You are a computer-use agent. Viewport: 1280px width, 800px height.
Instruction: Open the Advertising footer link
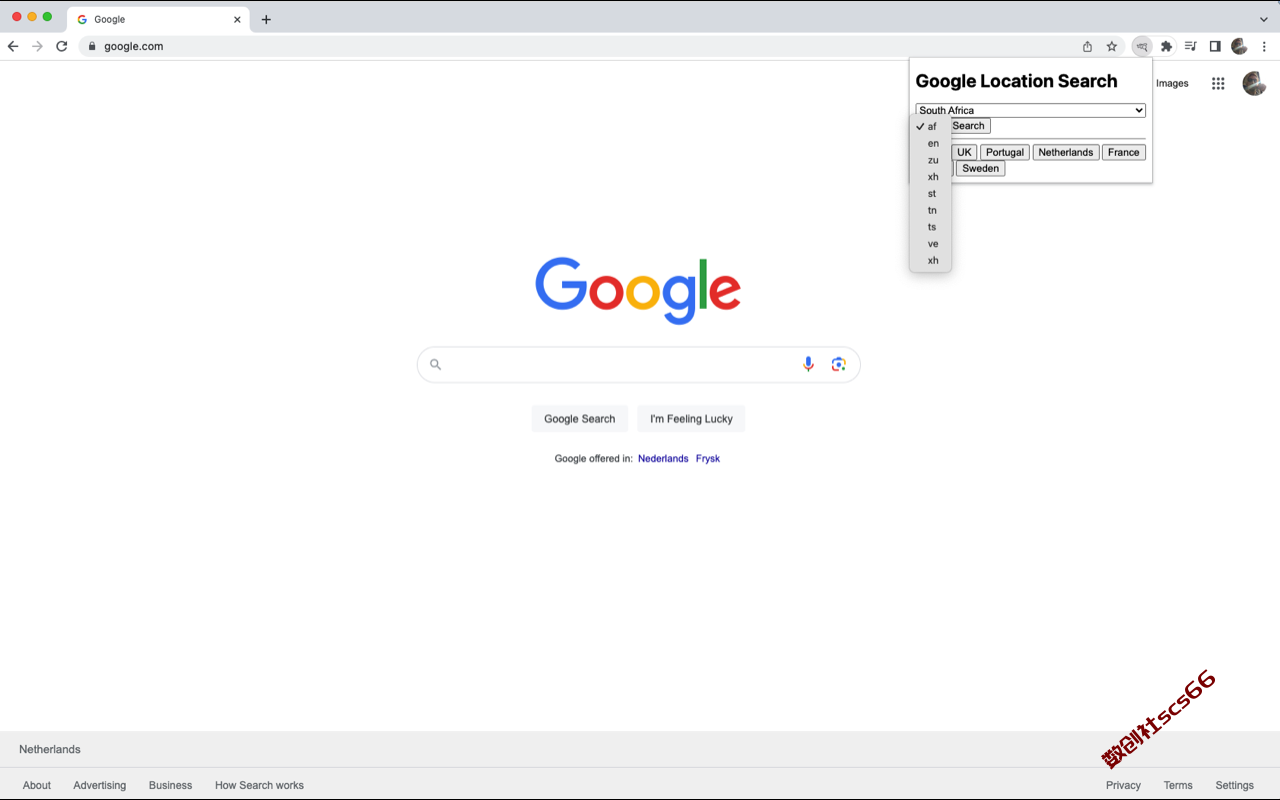click(100, 785)
